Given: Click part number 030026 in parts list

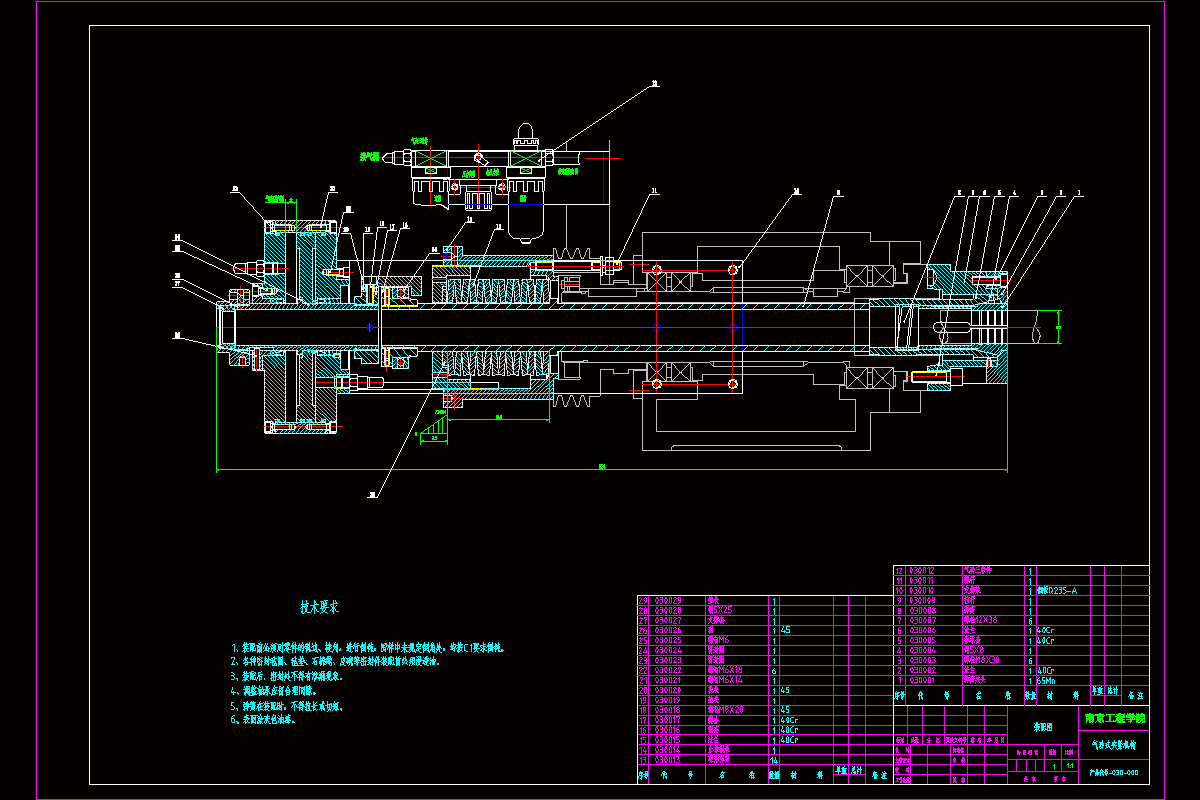Looking at the screenshot, I should pos(668,630).
